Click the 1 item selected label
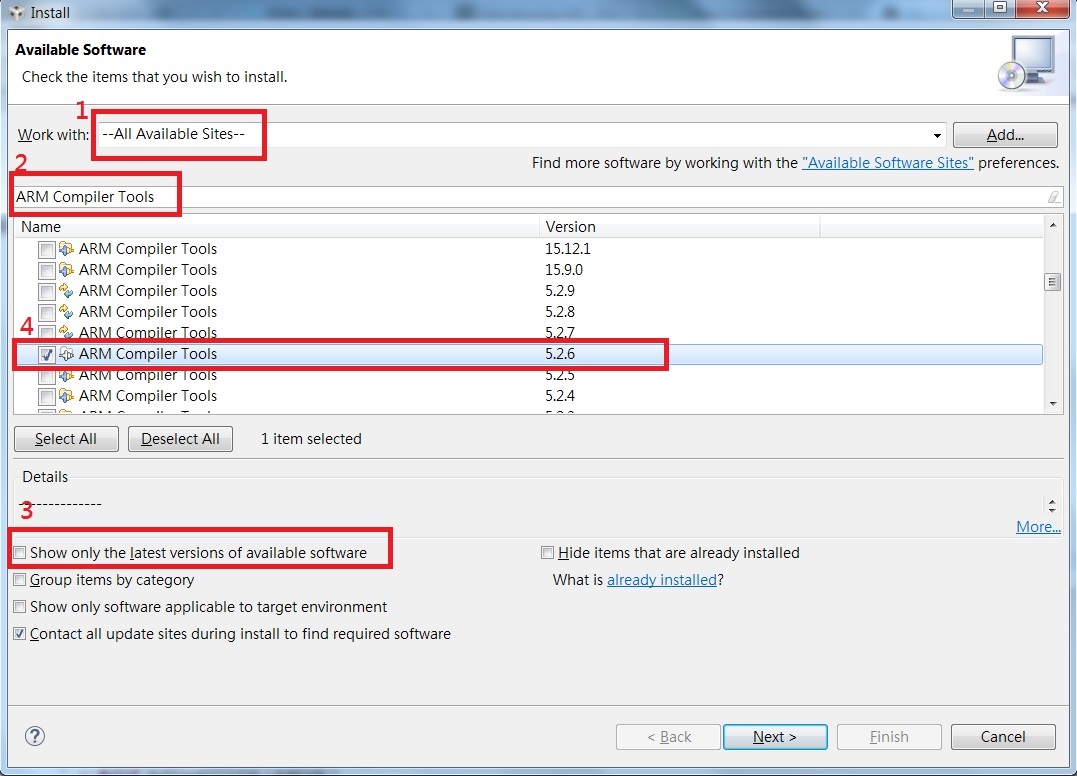 311,439
